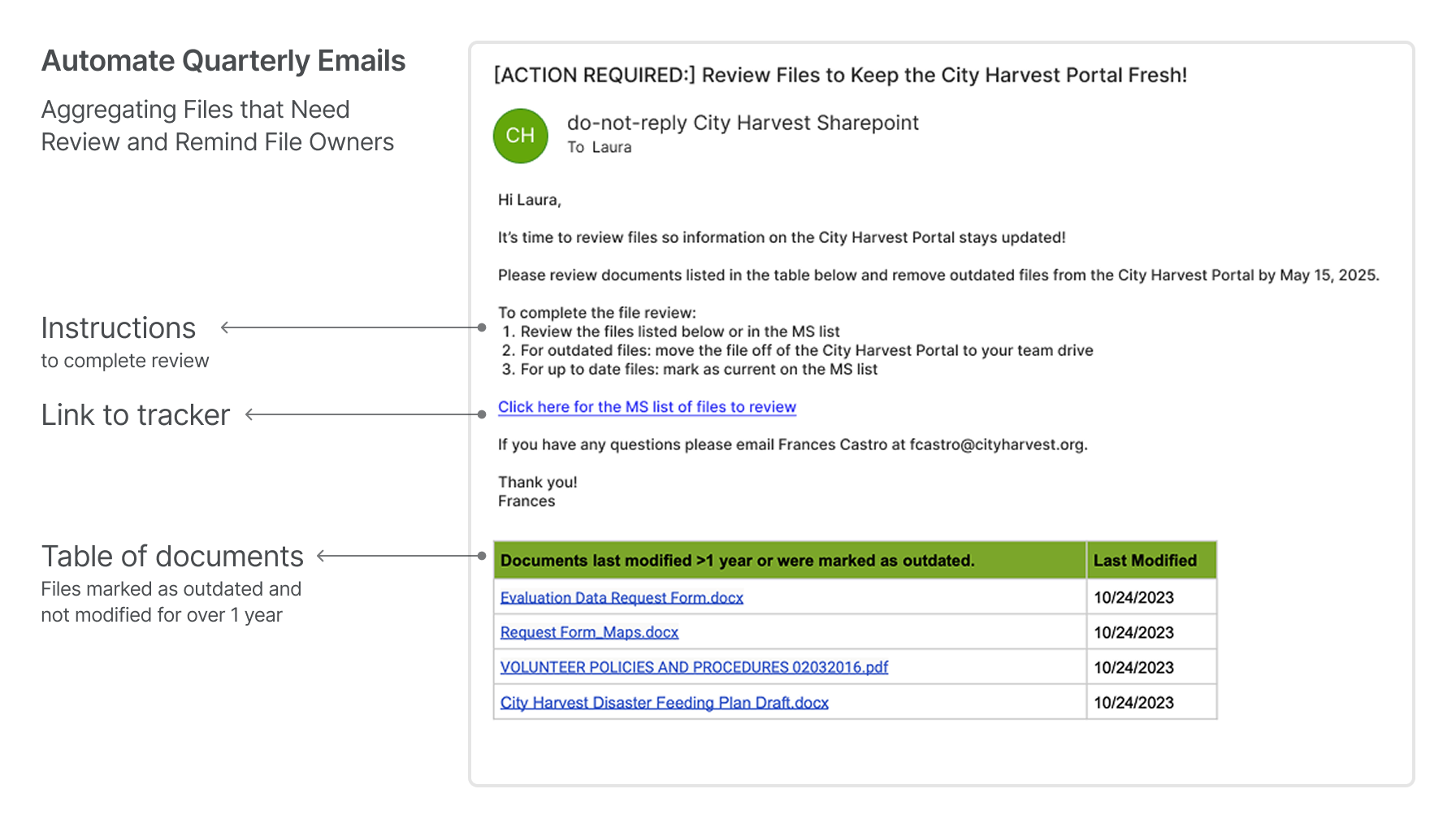Image resolution: width=1456 pixels, height=828 pixels.
Task: Click the 'Table of documents' annotation label
Action: point(172,557)
